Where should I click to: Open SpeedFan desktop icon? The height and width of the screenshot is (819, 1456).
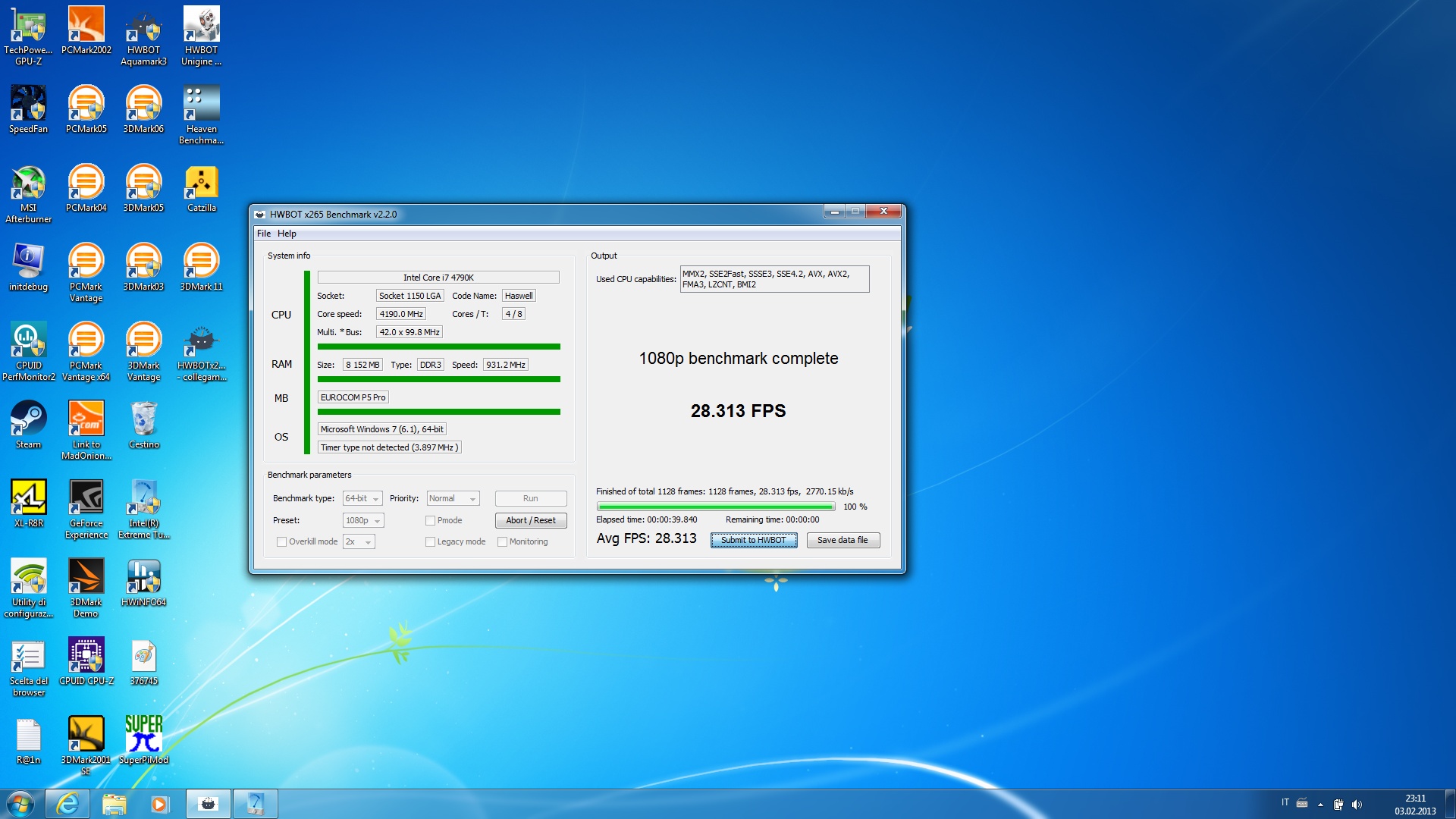click(28, 109)
